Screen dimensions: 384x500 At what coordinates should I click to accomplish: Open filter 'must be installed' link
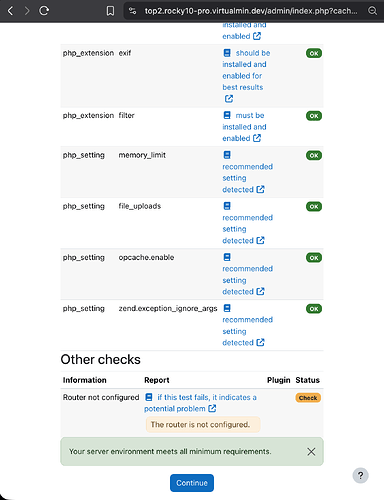pyautogui.click(x=245, y=127)
